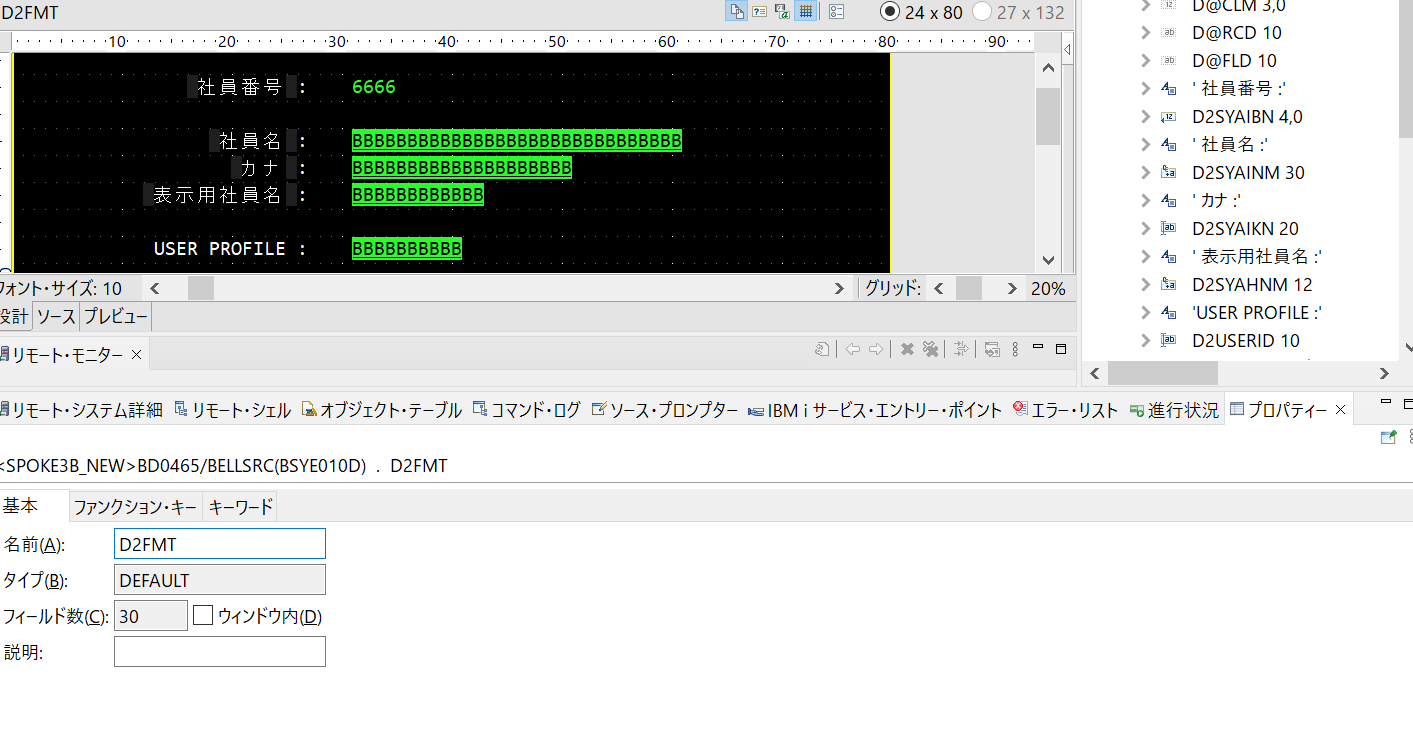
Task: Click the properties list icon in design toolbar
Action: [837, 12]
